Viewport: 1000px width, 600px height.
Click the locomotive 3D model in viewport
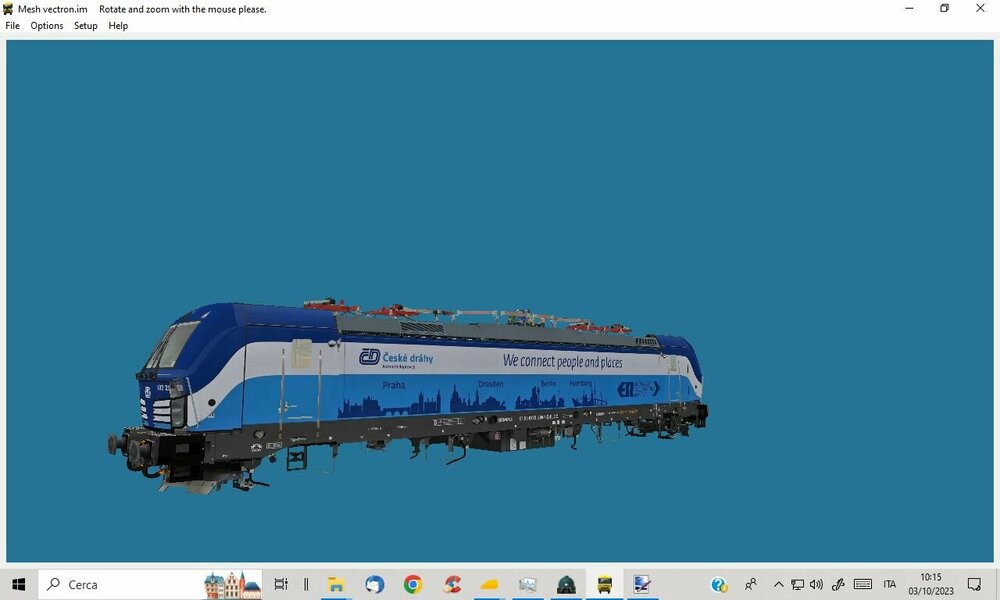[x=408, y=395]
